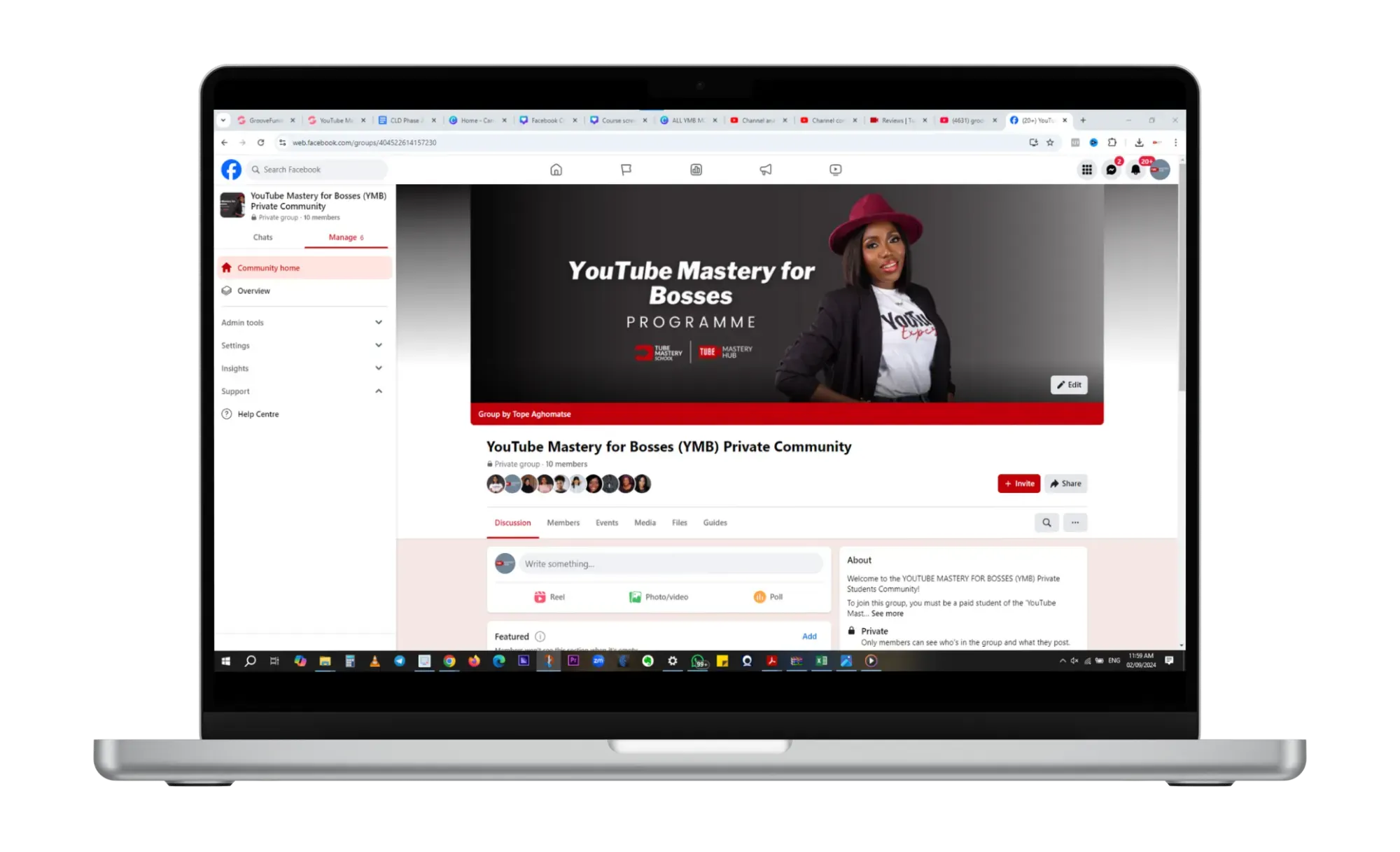Open Chrome three-dot menu

coord(1175,142)
